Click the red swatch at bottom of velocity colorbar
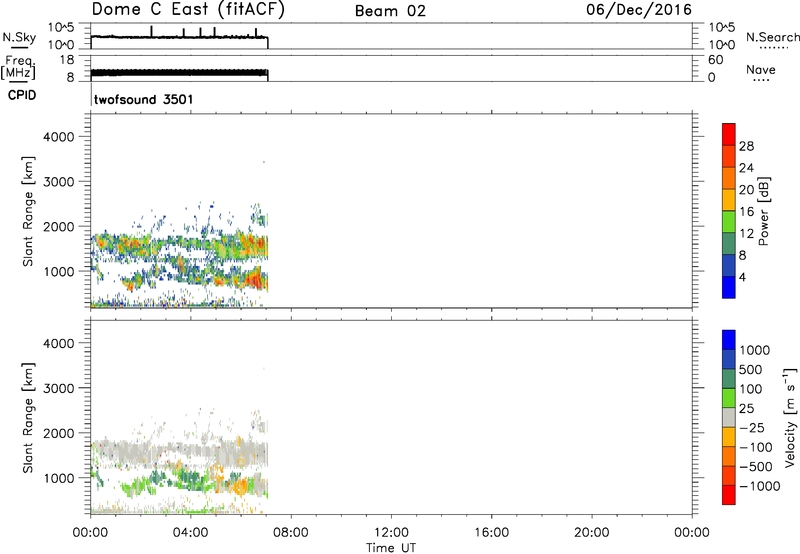800x554 pixels. point(729,495)
